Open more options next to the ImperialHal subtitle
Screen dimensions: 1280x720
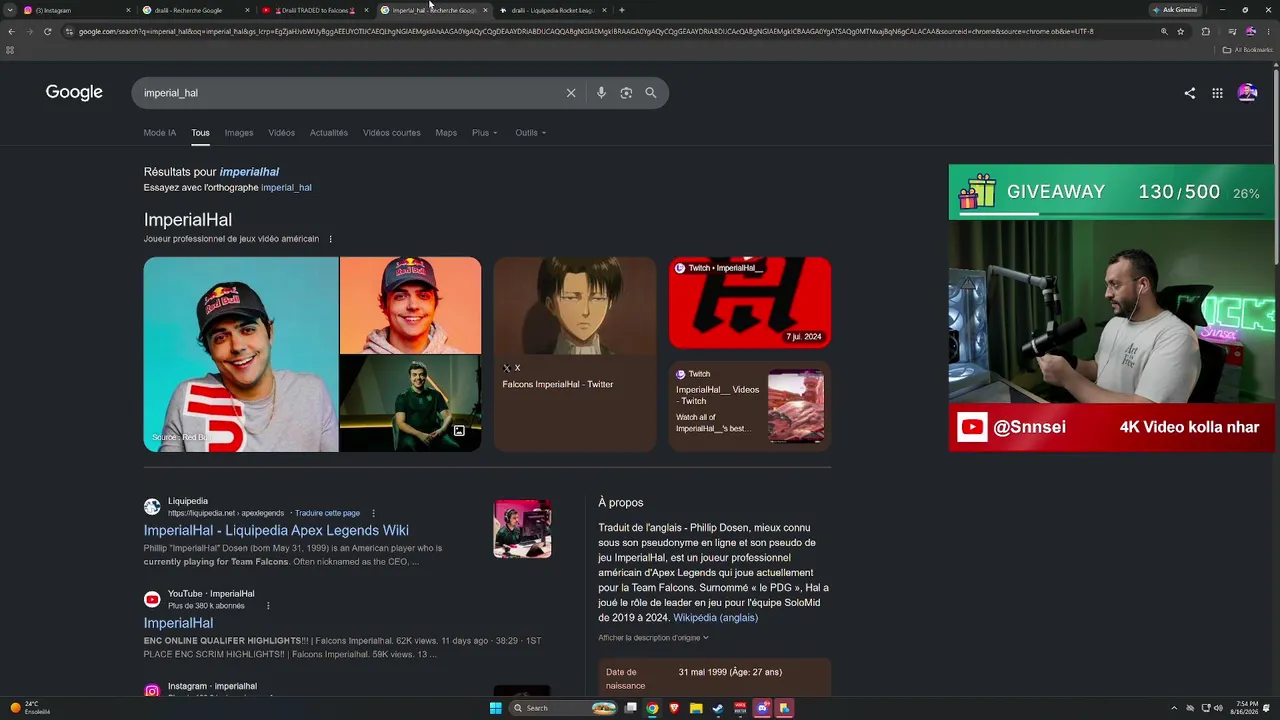coord(330,239)
